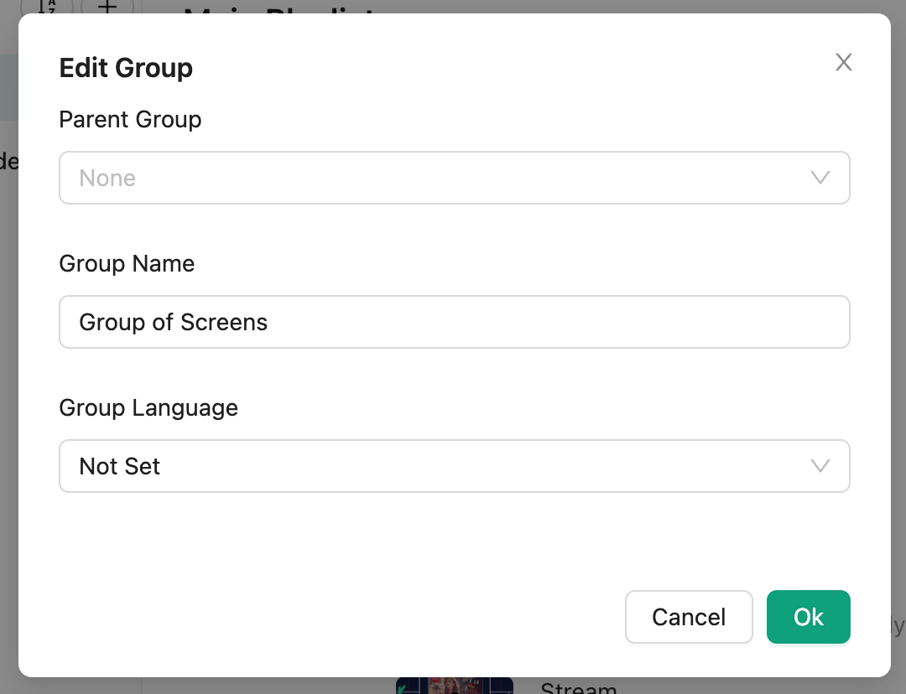Click the Edit Group dialog heading
The image size is (906, 694).
[x=125, y=68]
